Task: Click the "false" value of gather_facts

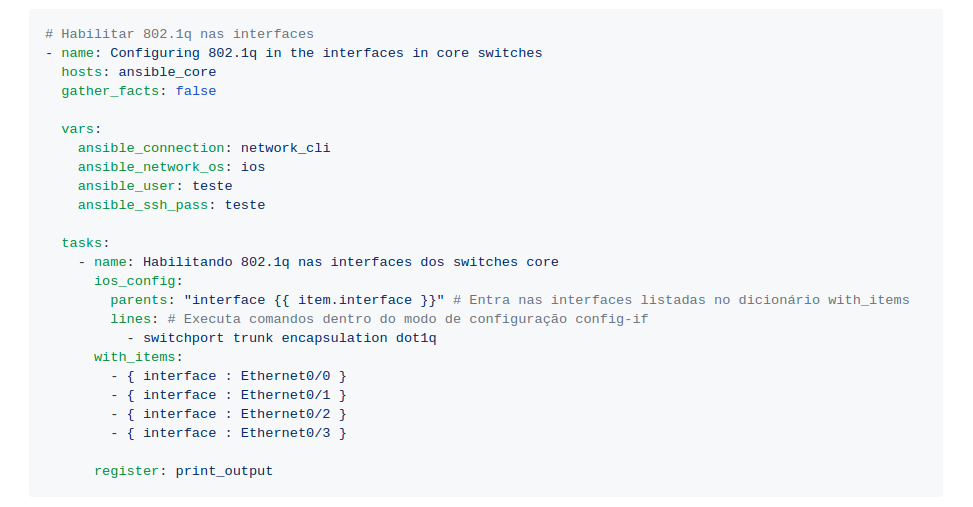Action: point(196,91)
